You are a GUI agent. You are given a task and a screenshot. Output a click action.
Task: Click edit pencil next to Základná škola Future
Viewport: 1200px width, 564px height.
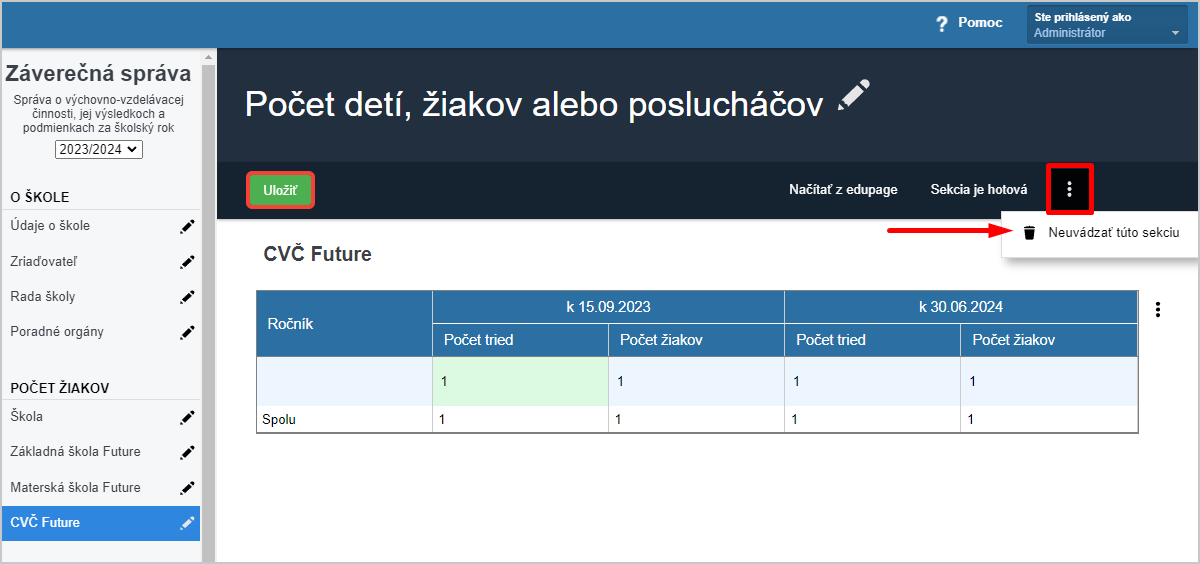[x=187, y=452]
